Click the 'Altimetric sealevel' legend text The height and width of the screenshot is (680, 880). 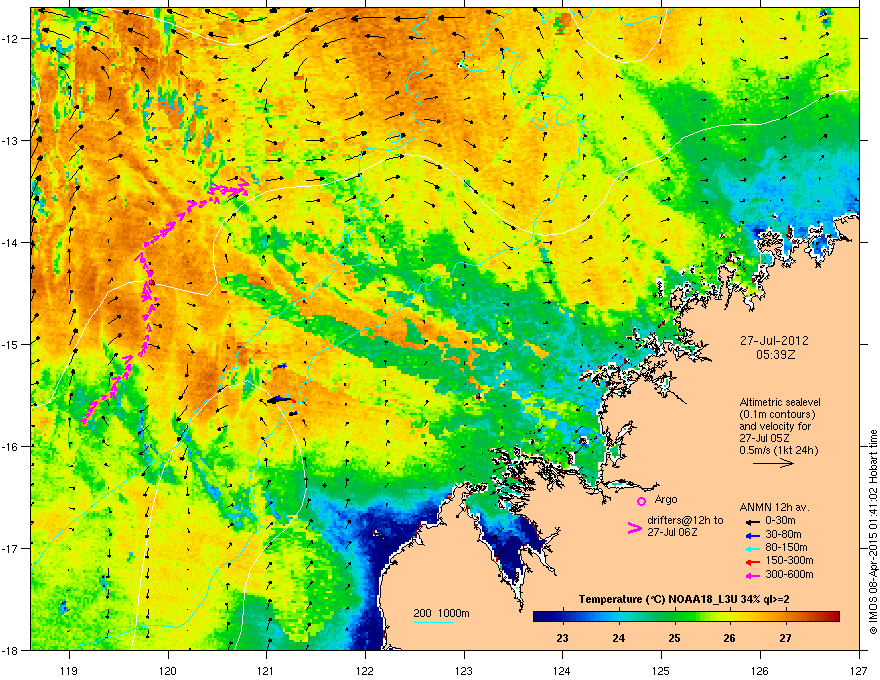coord(780,402)
